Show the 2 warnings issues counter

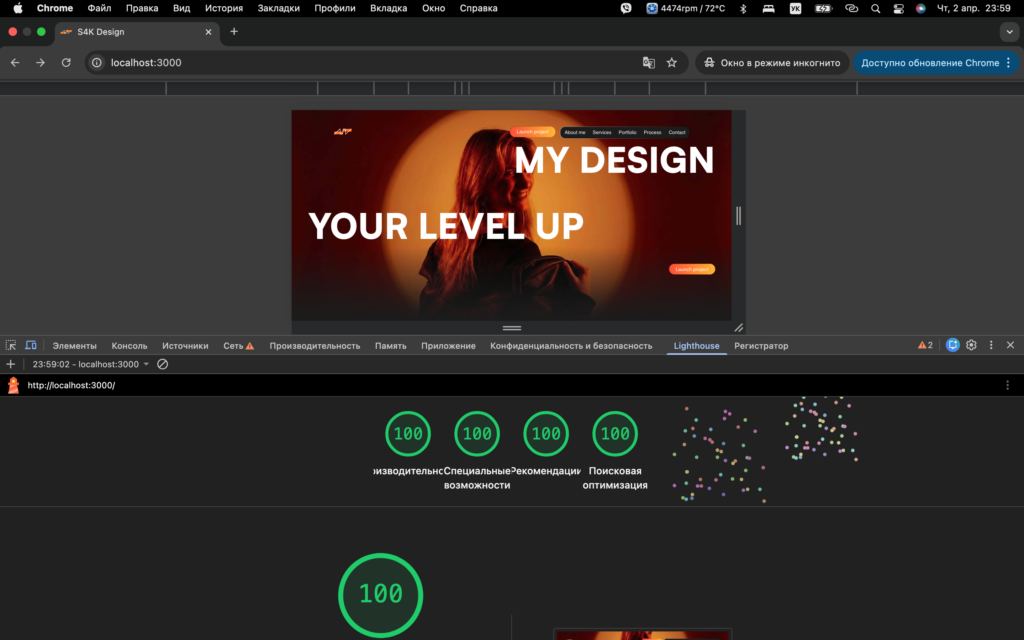tap(925, 345)
